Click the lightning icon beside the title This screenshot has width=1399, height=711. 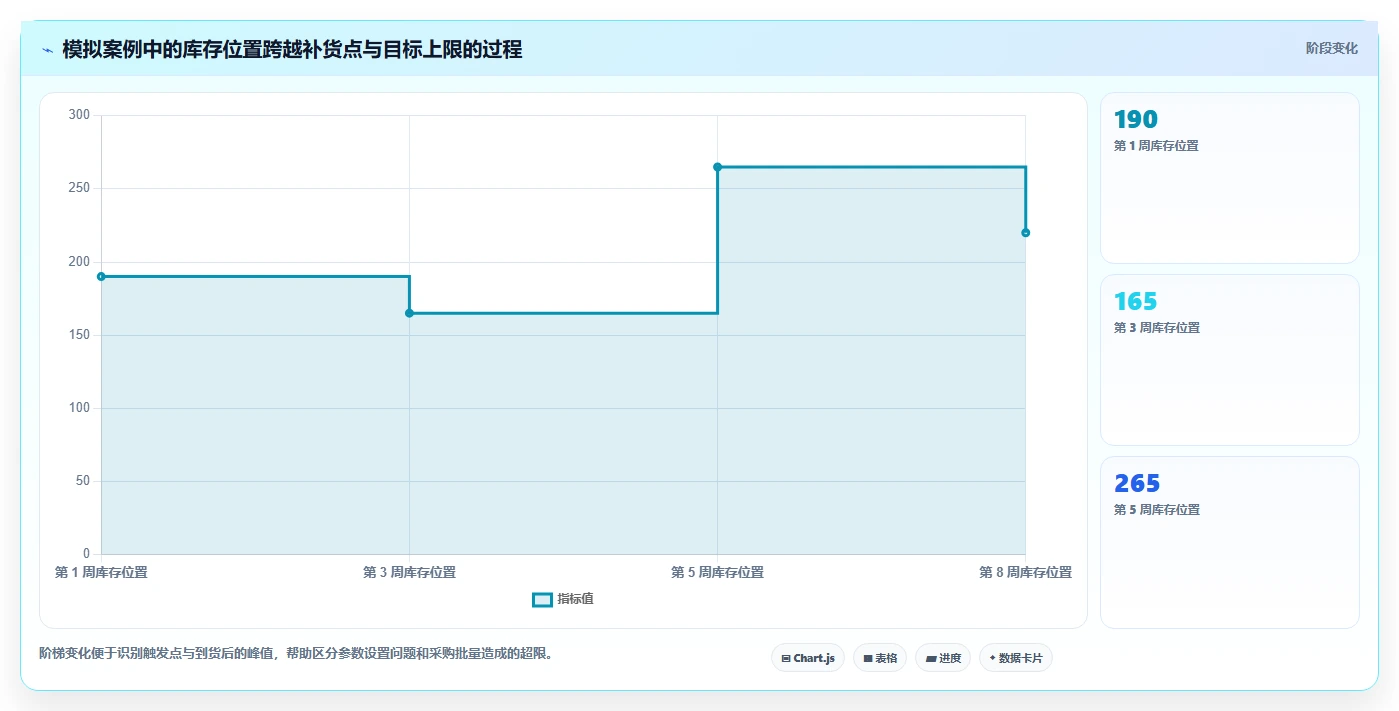47,50
